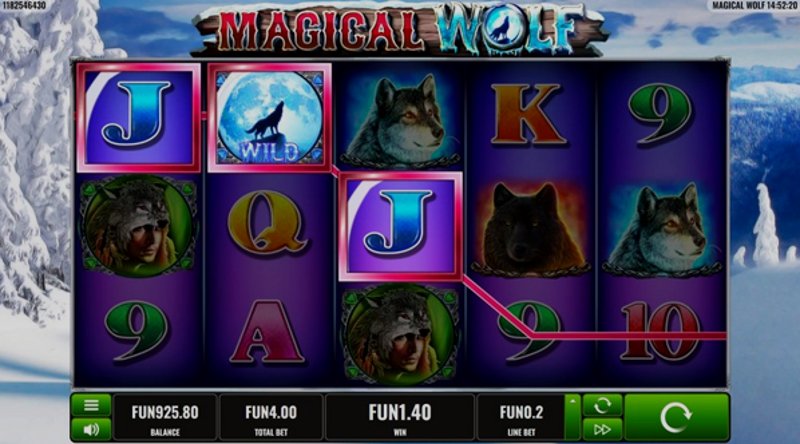The height and width of the screenshot is (444, 800).
Task: Click the red 10 symbol
Action: [661, 332]
